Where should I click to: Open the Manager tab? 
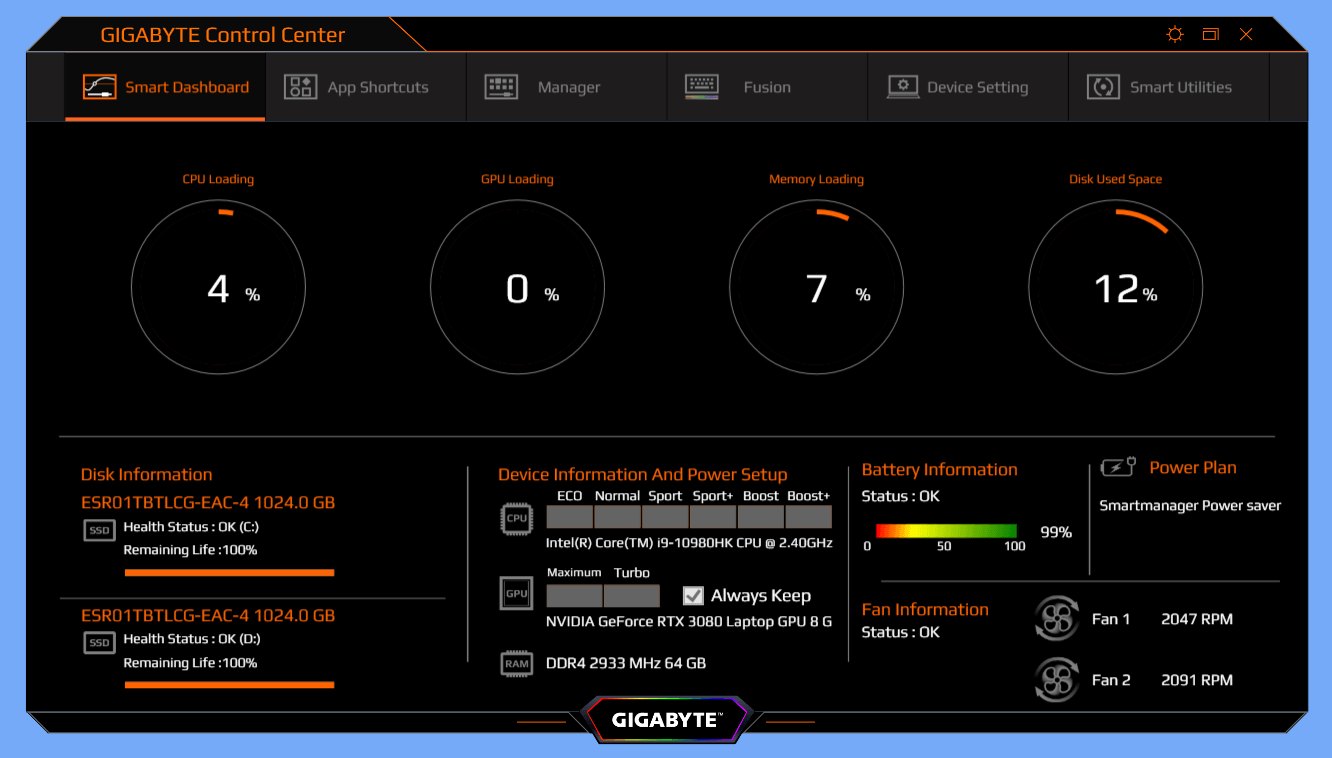(x=567, y=87)
